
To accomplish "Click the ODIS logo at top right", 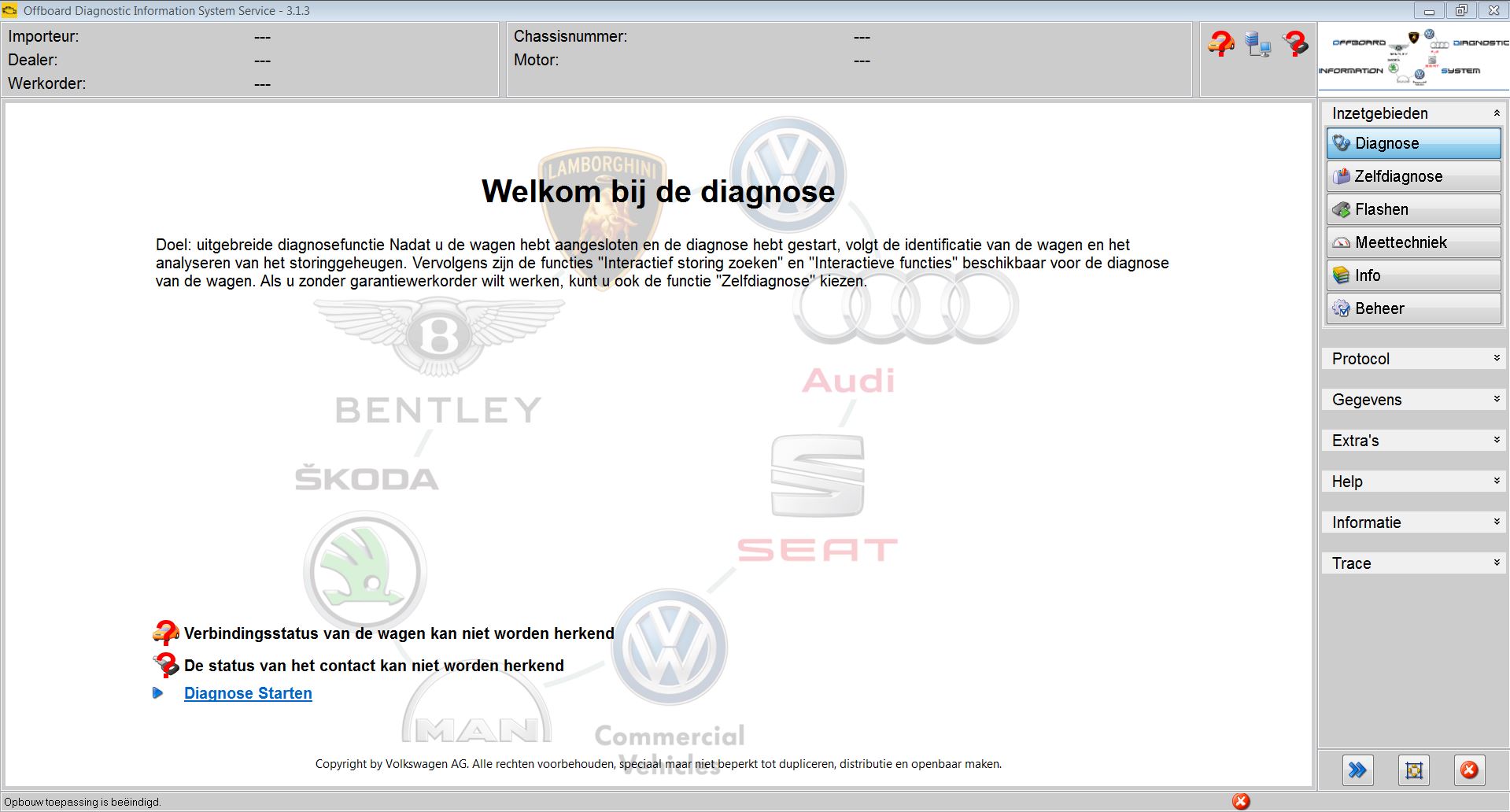I will pyautogui.click(x=1414, y=59).
